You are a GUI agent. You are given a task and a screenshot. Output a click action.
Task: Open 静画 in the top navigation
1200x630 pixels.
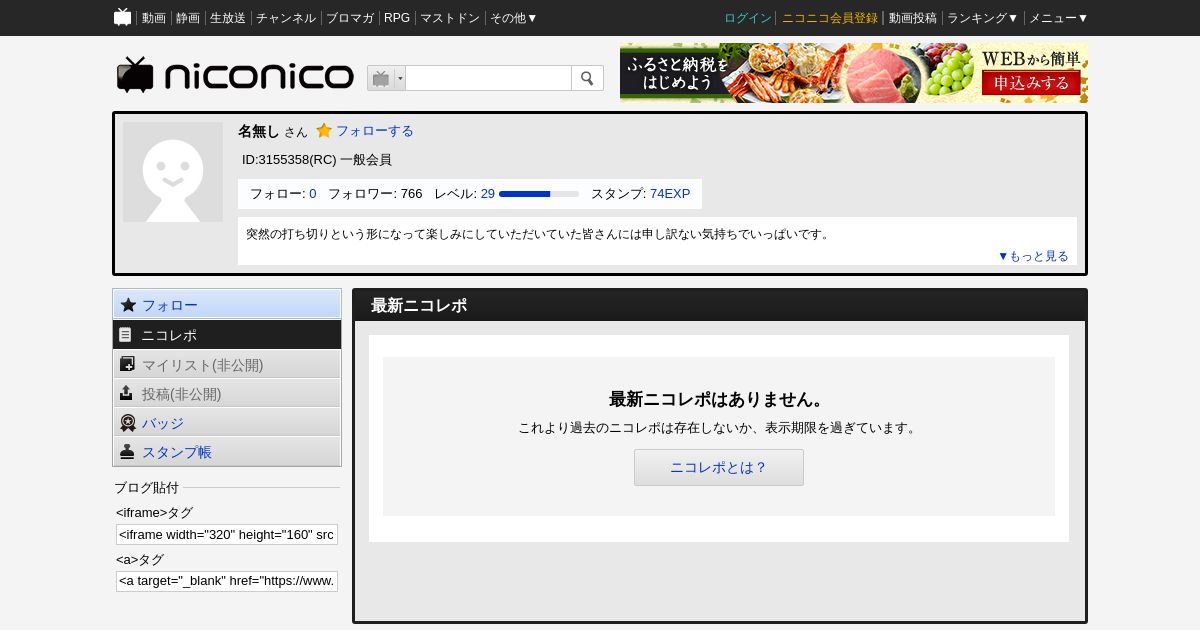tap(188, 18)
